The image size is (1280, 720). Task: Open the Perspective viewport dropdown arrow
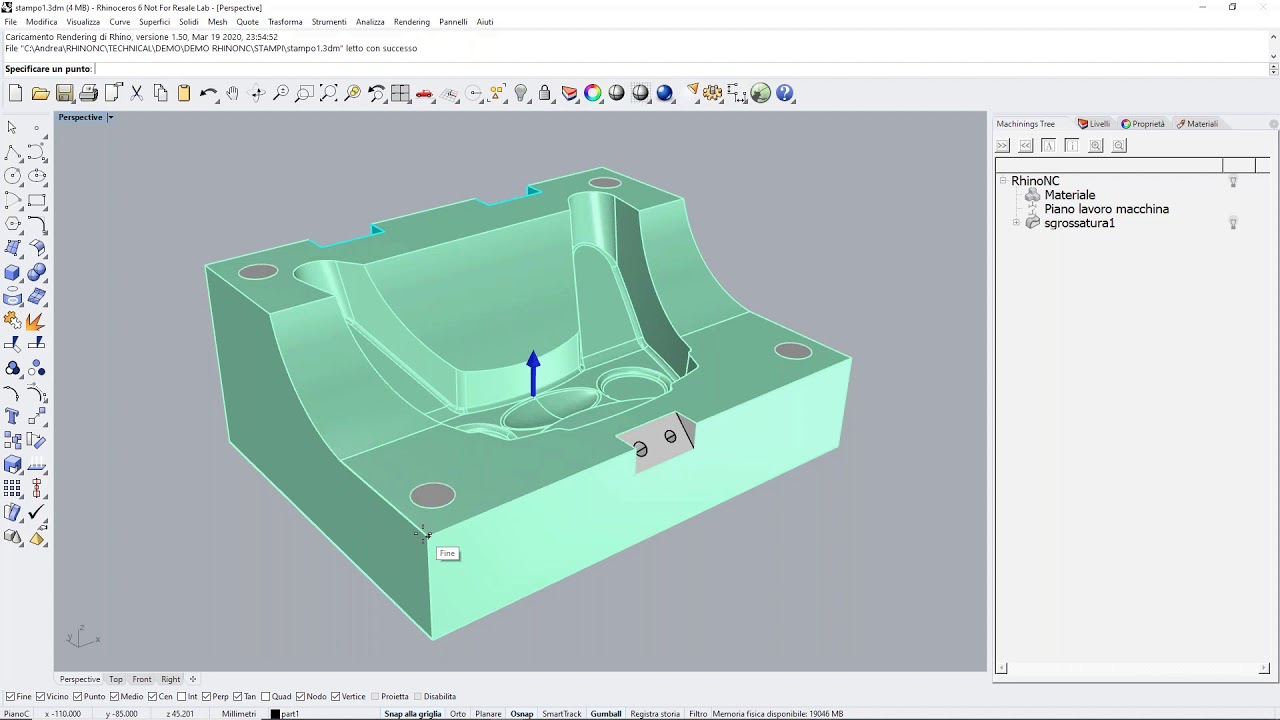[x=110, y=117]
